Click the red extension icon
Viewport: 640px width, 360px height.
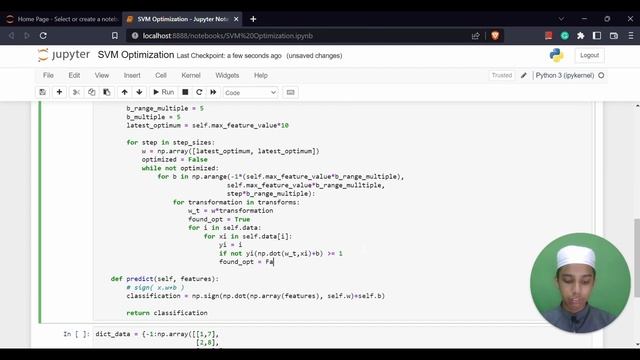549,36
